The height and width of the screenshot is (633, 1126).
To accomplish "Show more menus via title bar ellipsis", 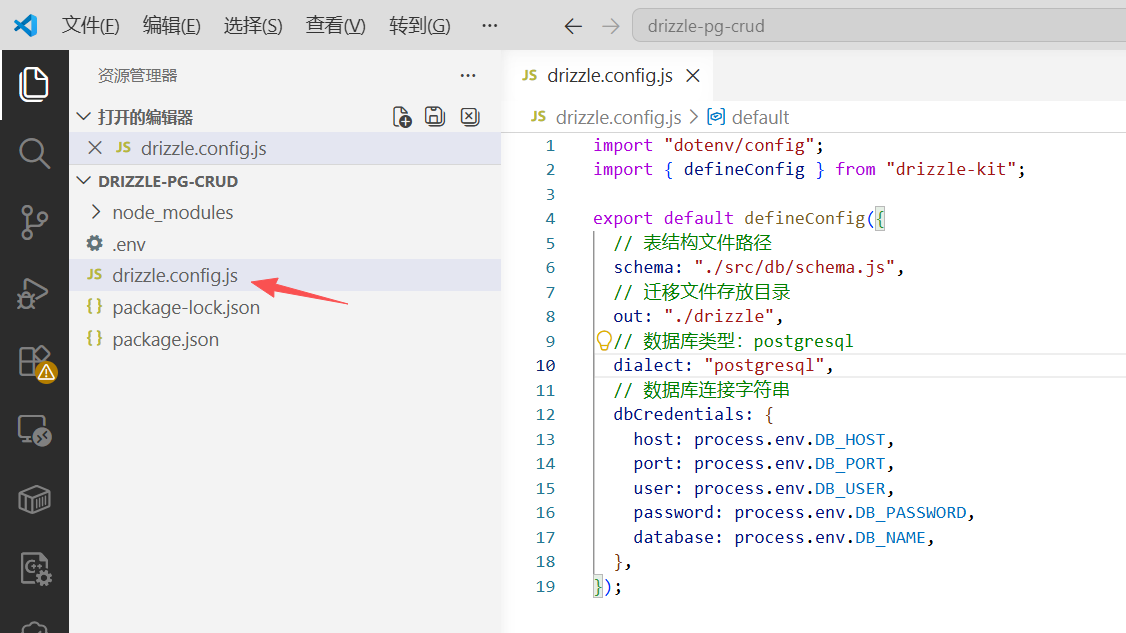I will coord(490,26).
